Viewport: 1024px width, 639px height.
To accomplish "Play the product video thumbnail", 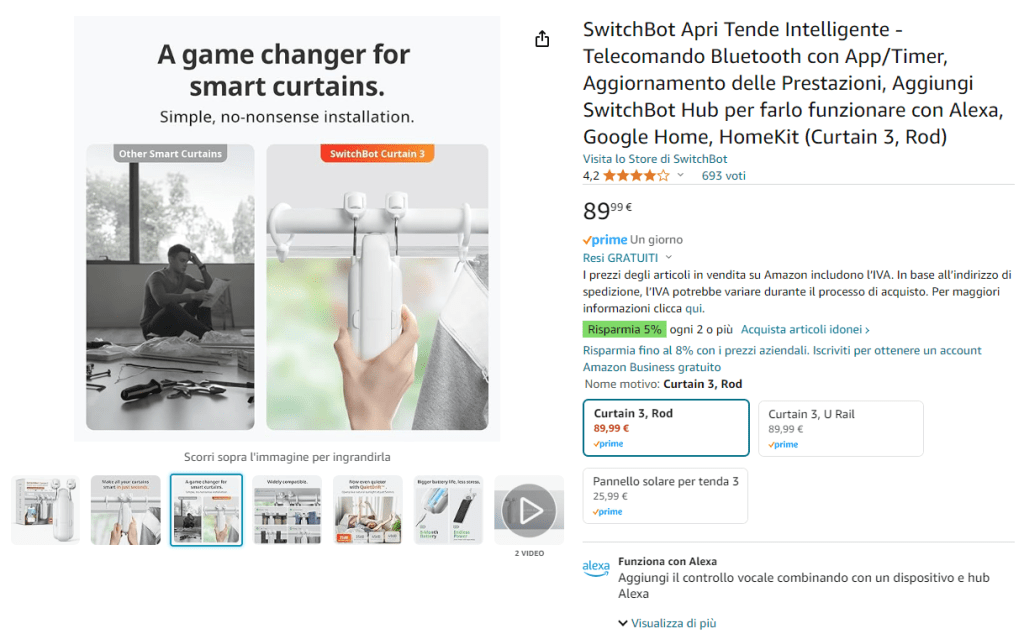I will 529,510.
